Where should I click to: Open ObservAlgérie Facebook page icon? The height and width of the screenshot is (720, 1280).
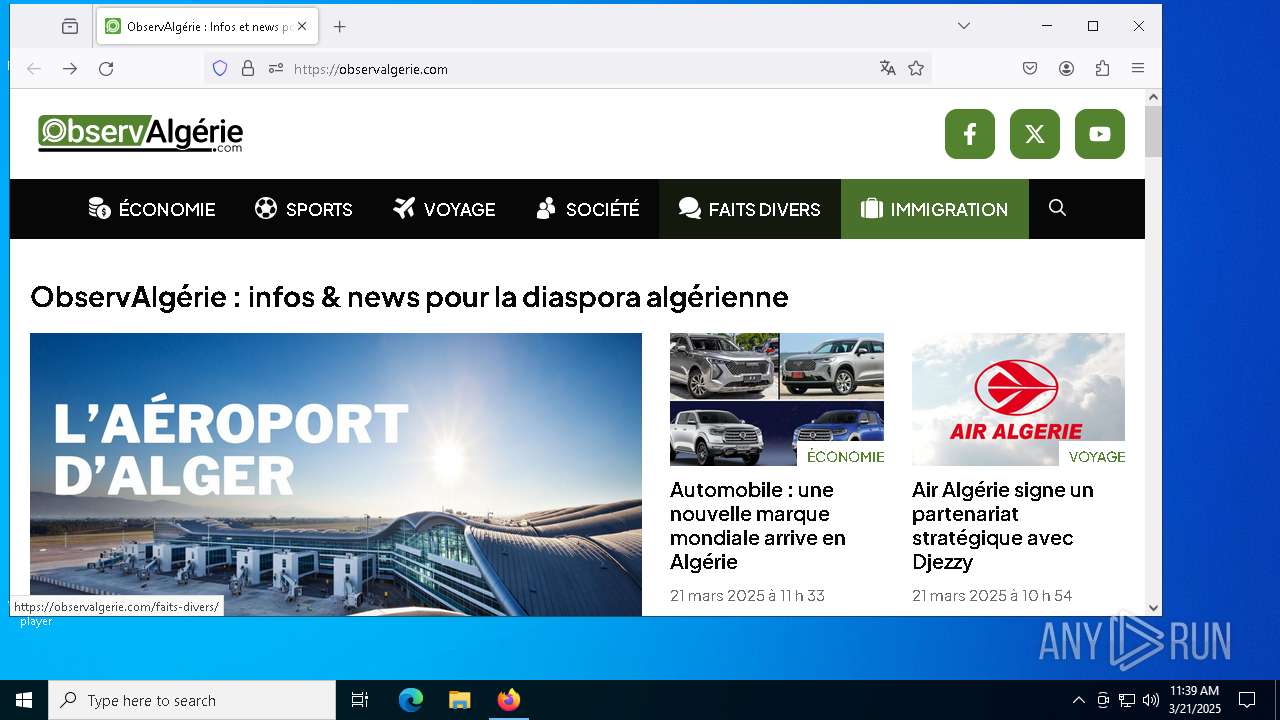coord(970,134)
